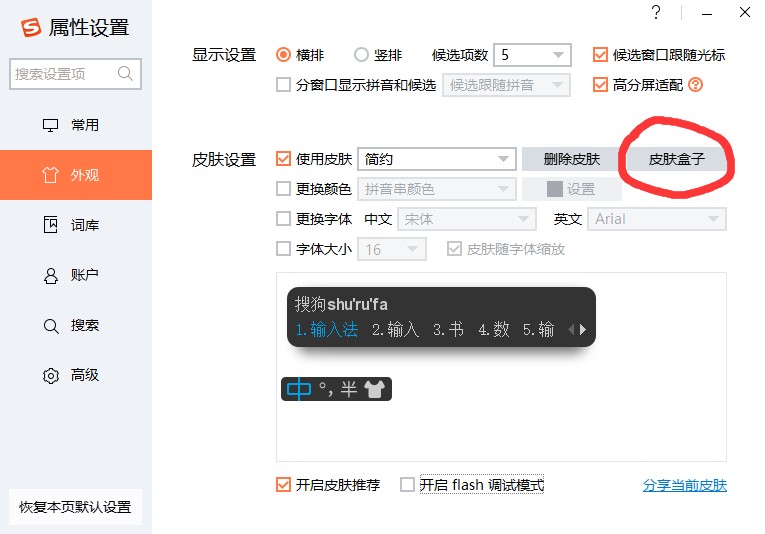Click the color 设置 button
The height and width of the screenshot is (534, 765).
point(572,189)
